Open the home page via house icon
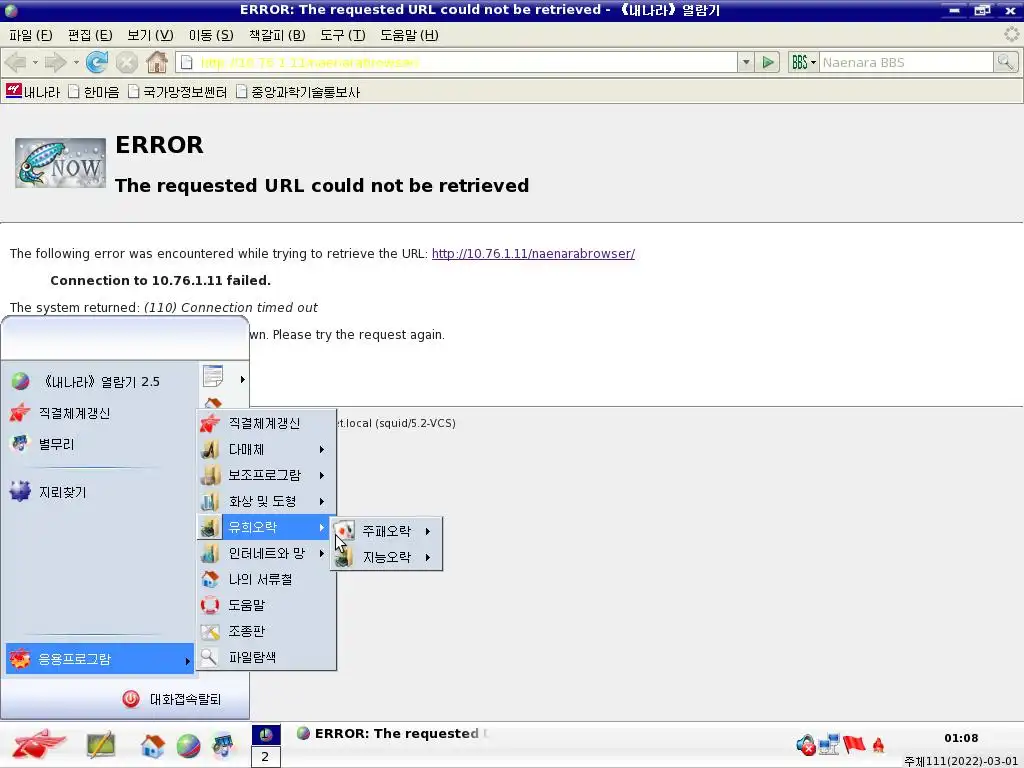This screenshot has height=768, width=1024. 157,62
